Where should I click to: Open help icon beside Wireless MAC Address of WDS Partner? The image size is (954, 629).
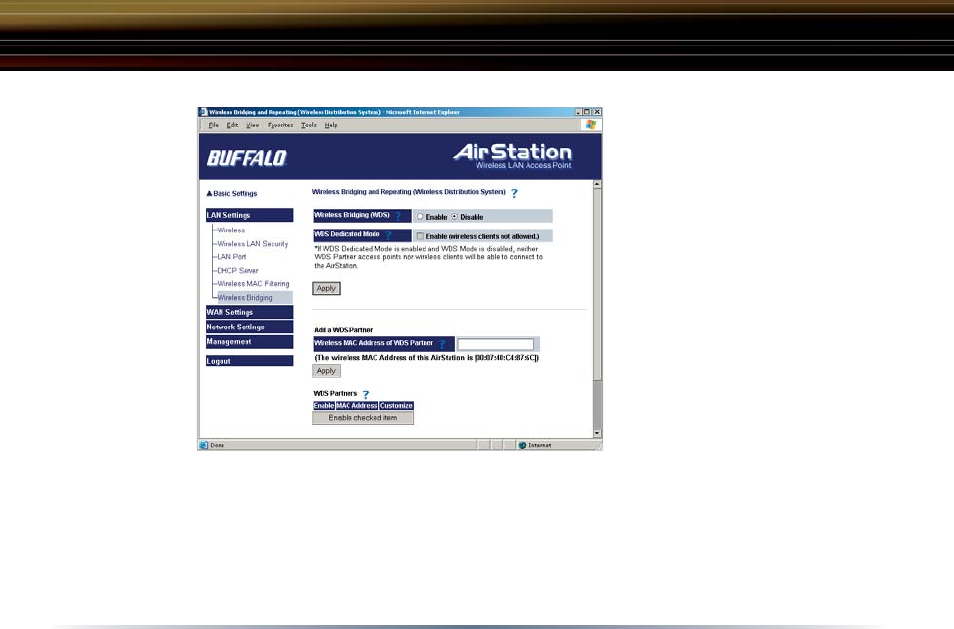pyautogui.click(x=442, y=344)
